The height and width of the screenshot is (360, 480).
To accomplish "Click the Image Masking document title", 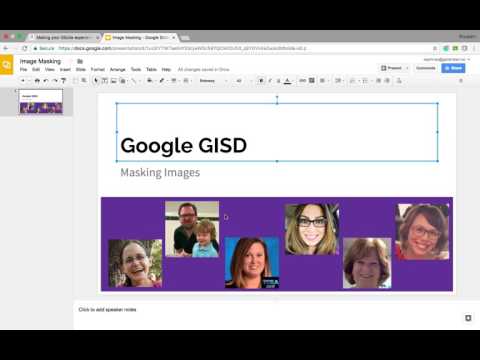I will [40, 61].
